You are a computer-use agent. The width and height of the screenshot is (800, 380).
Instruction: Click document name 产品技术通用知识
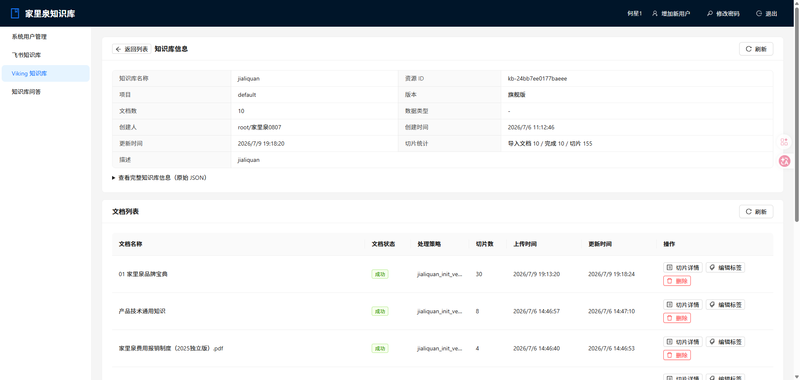(142, 311)
